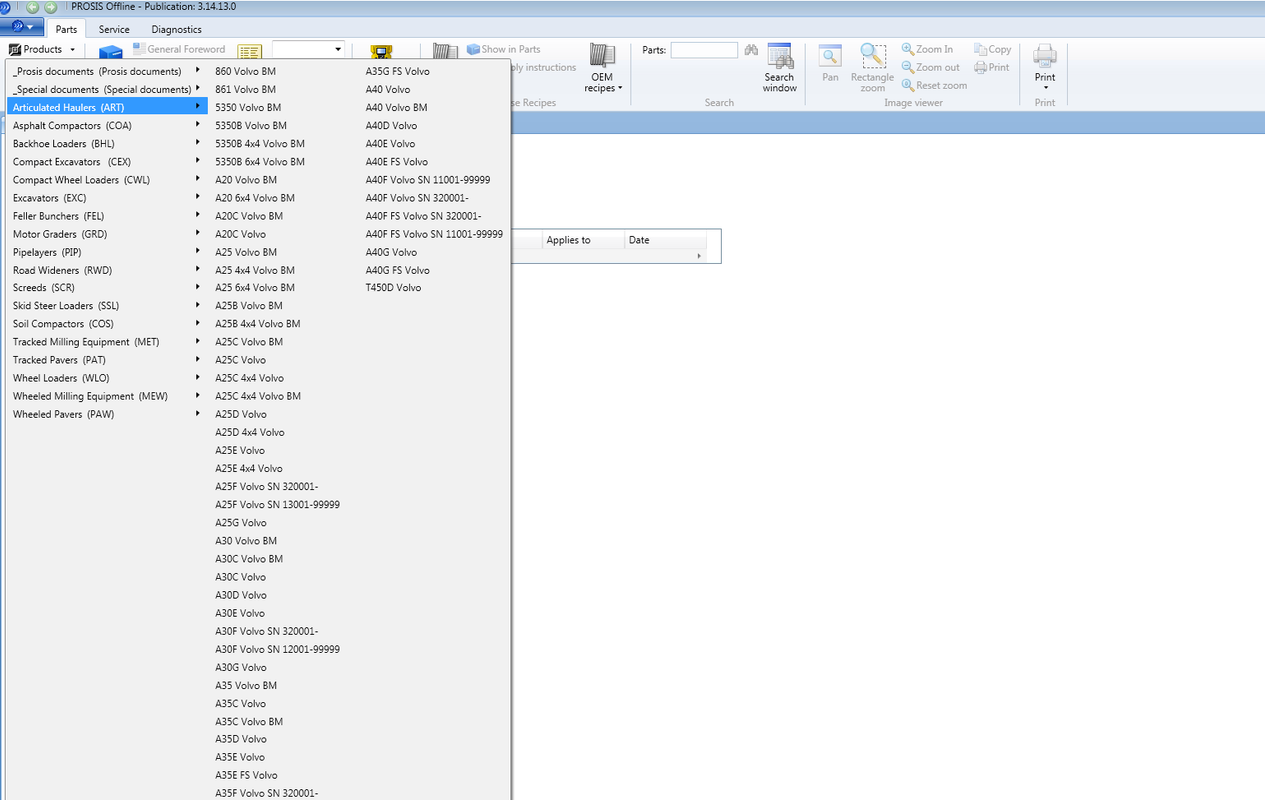The height and width of the screenshot is (800, 1265).
Task: Open Road Wideners (RWD) category
Action: [107, 270]
